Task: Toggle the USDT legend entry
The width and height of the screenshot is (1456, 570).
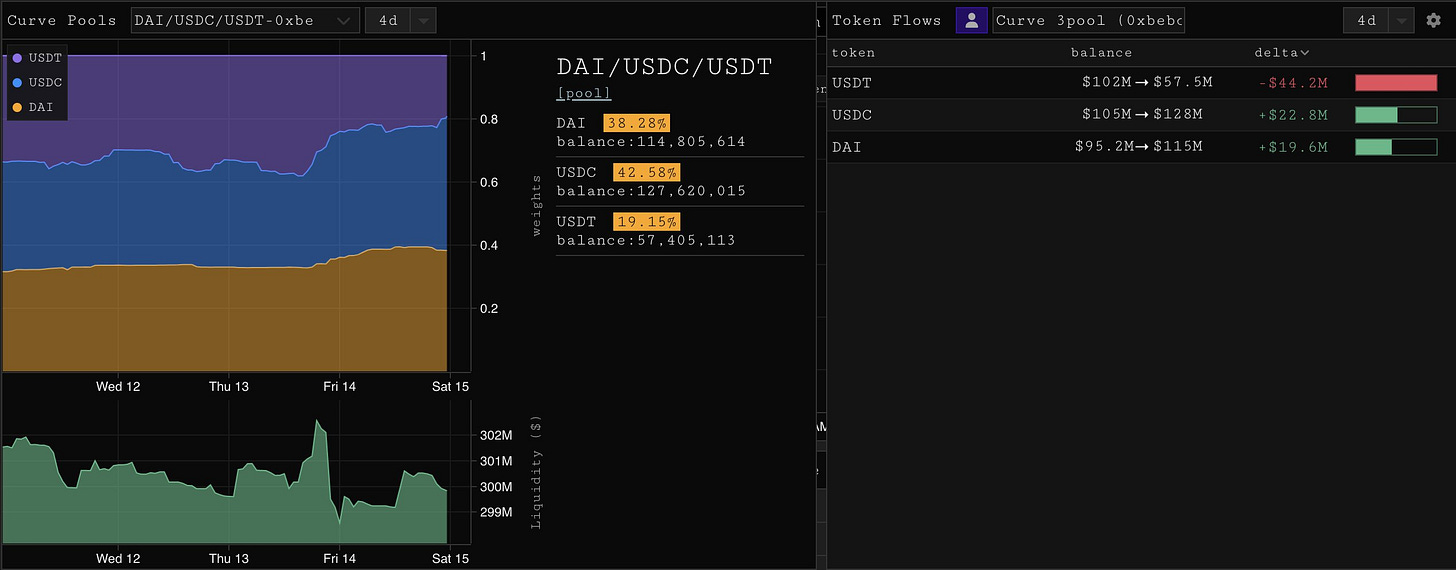Action: [37, 58]
